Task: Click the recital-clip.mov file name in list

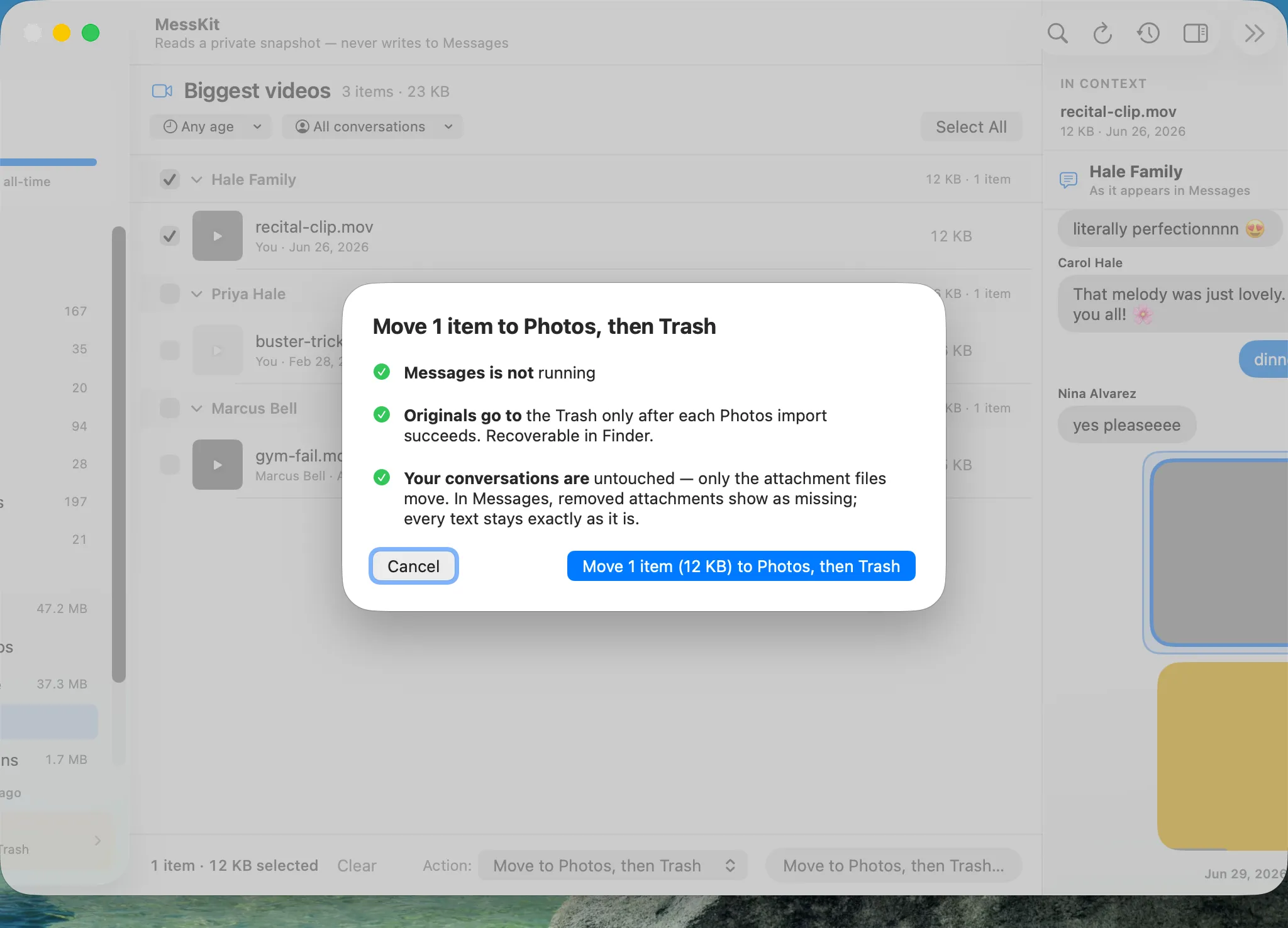Action: [x=314, y=227]
